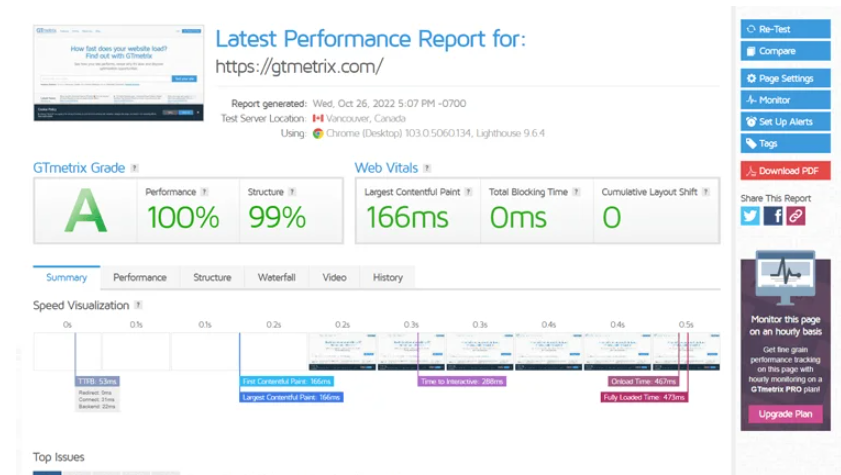The height and width of the screenshot is (475, 841).
Task: Click the Upgrade Plan button
Action: pyautogui.click(x=785, y=414)
